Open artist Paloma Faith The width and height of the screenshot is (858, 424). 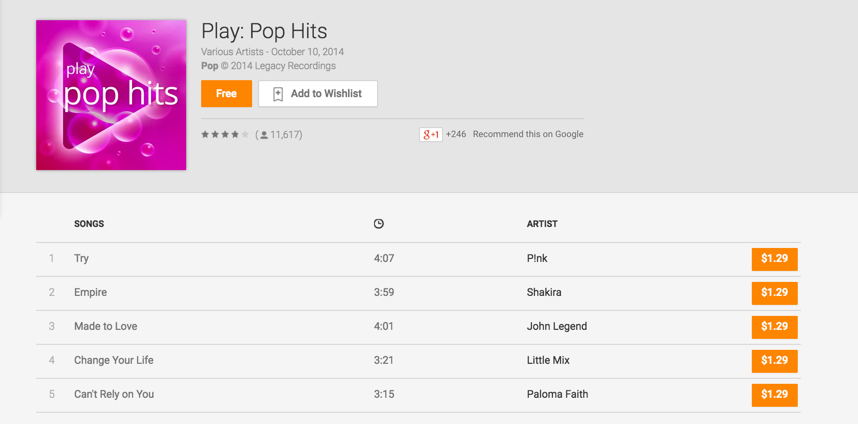[557, 394]
